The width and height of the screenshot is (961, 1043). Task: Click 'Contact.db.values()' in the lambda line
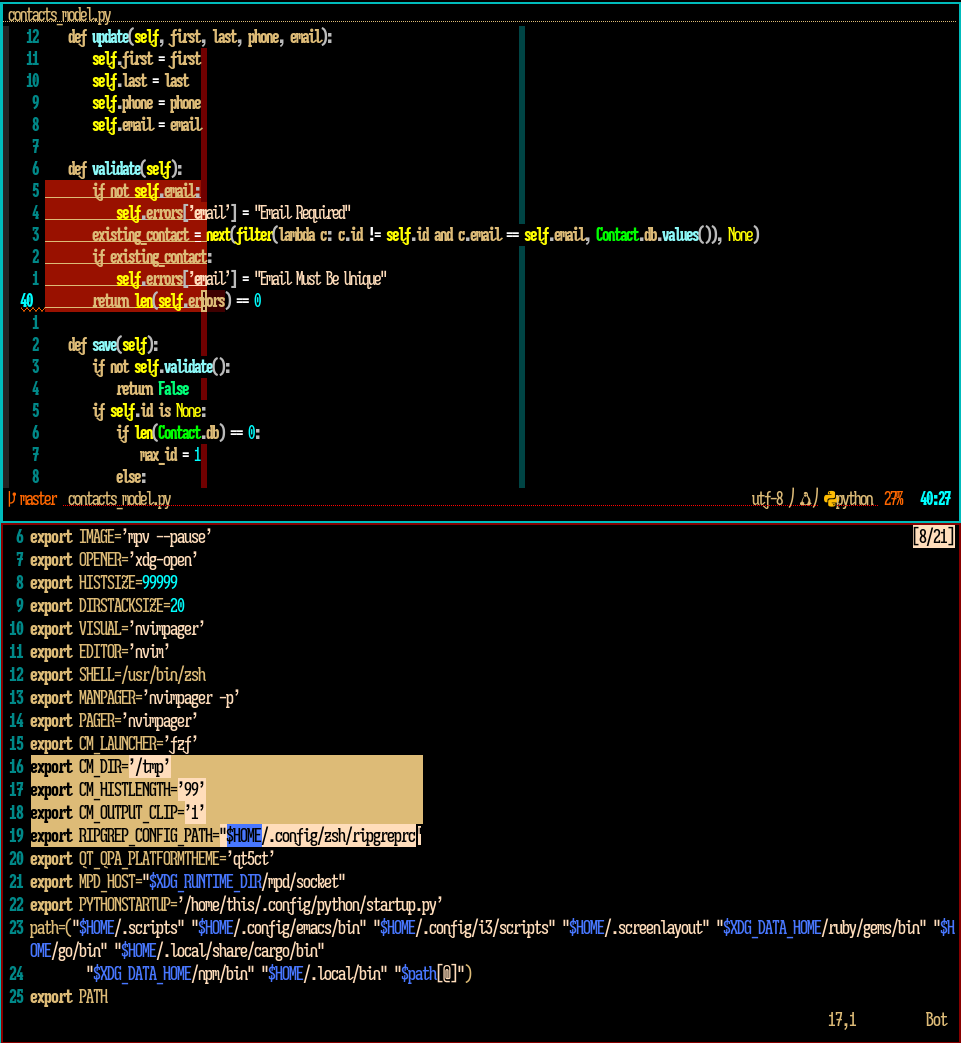coord(656,235)
